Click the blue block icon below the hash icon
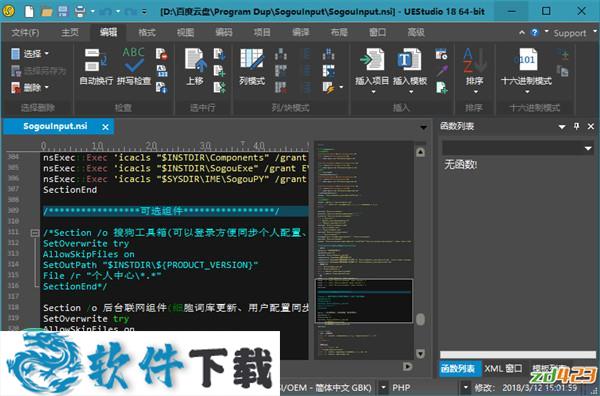 [x=328, y=71]
